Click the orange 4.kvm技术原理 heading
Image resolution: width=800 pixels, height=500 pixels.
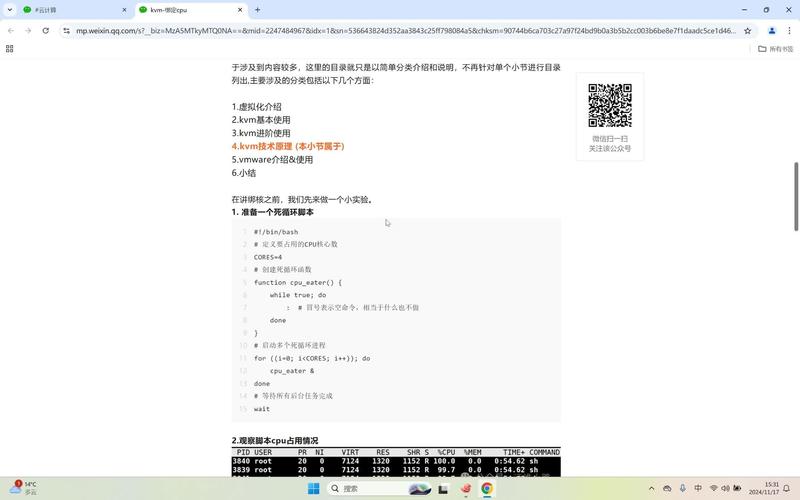coord(288,146)
